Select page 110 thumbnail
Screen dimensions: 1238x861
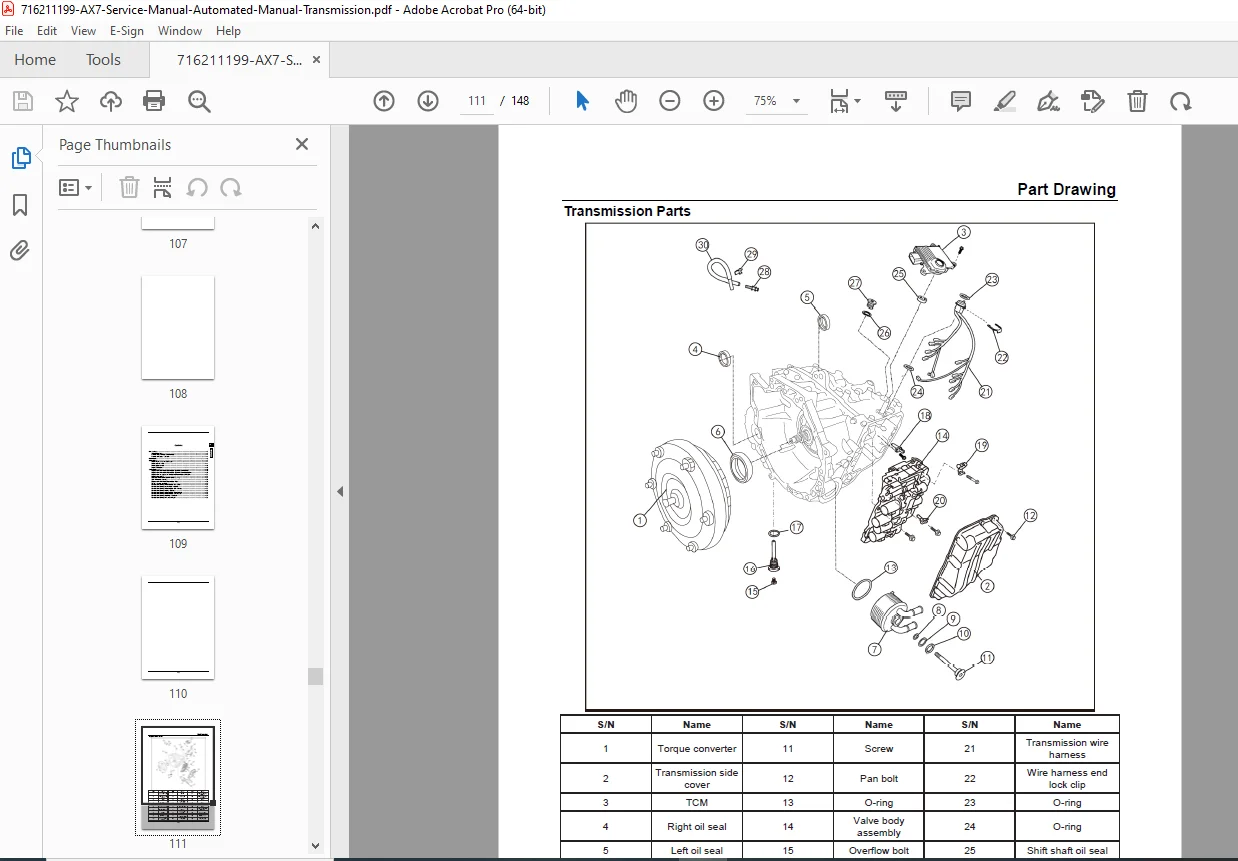tap(178, 628)
